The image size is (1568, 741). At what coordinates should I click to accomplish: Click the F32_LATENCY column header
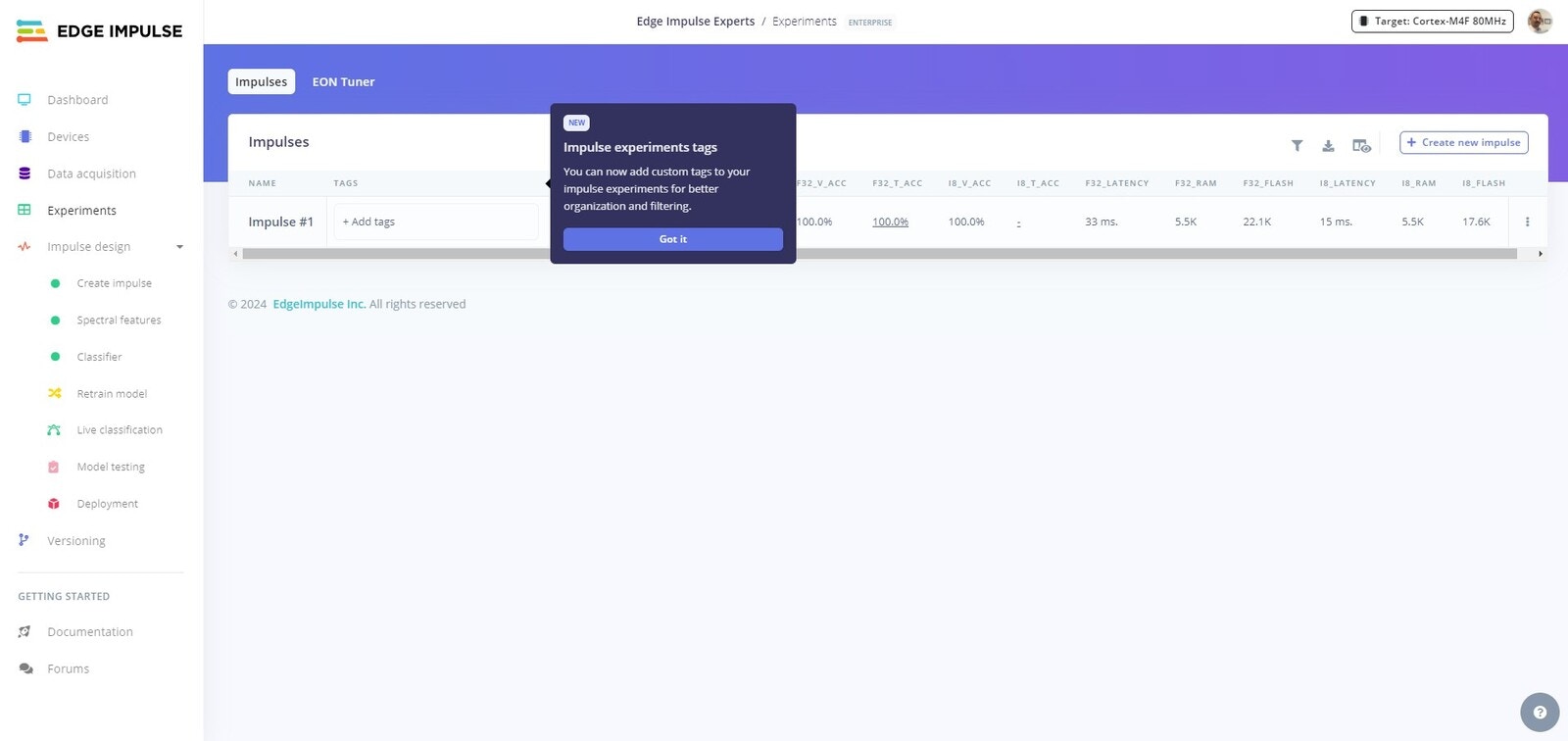point(1117,183)
